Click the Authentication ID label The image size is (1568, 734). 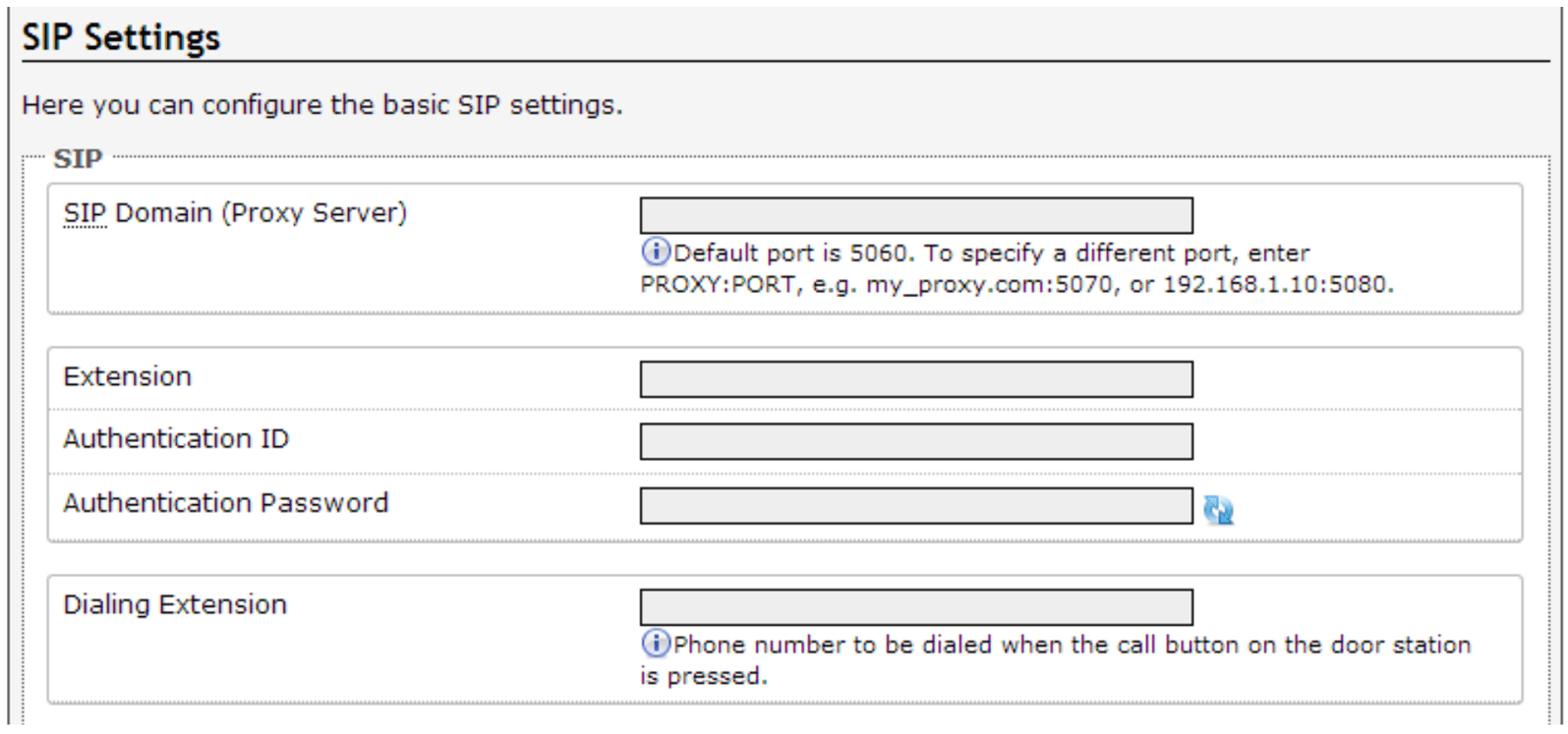pyautogui.click(x=176, y=439)
